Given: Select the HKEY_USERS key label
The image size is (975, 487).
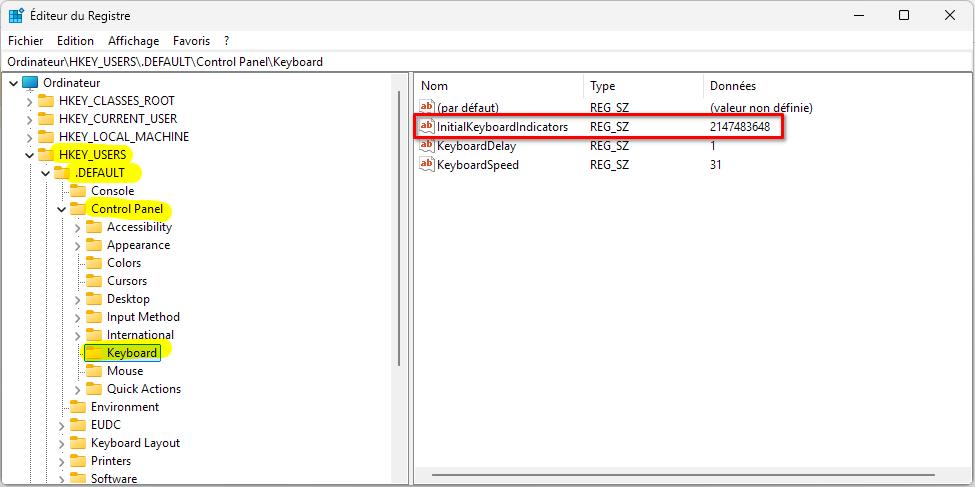Looking at the screenshot, I should point(93,155).
